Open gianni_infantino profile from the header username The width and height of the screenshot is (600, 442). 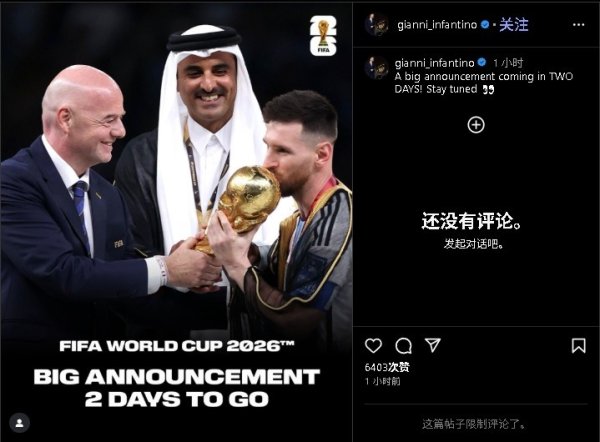point(437,25)
